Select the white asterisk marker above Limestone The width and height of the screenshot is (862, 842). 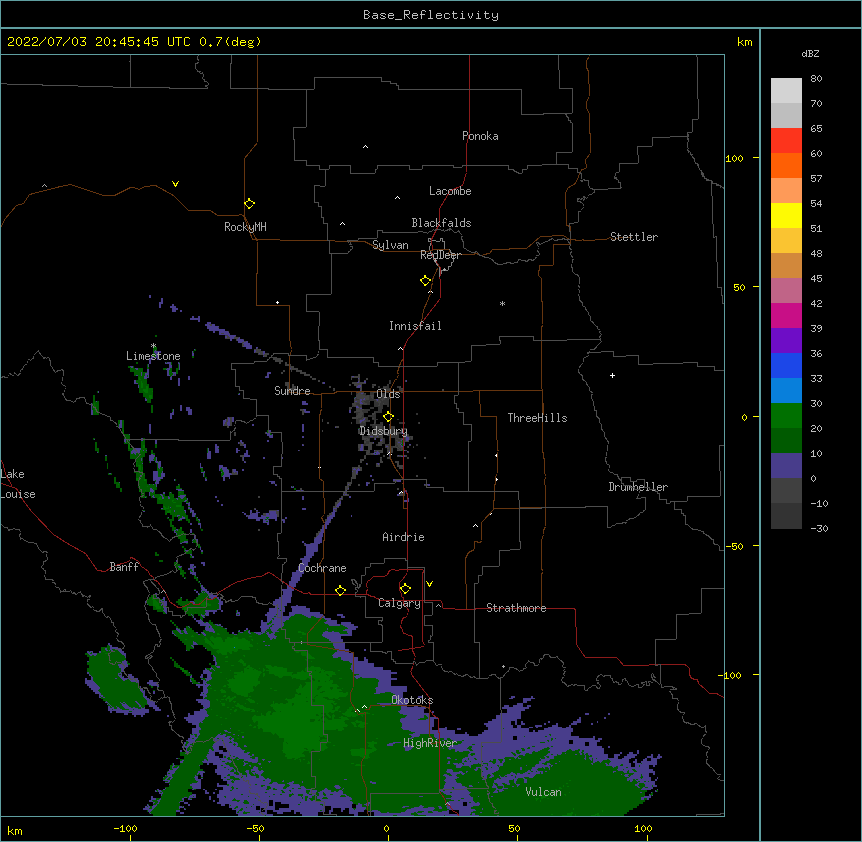click(x=153, y=346)
